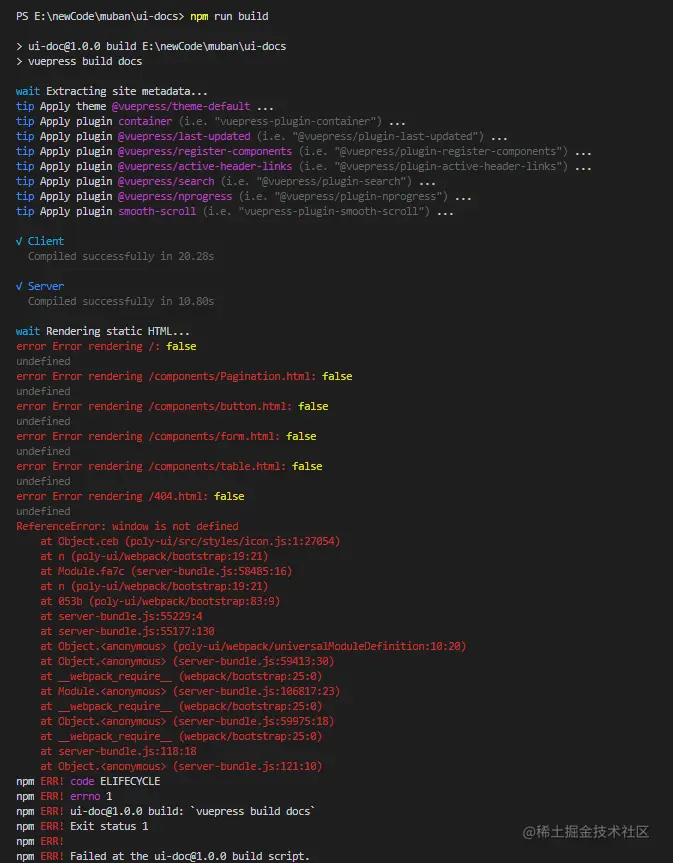
Task: Click the checkmark beside Server
Action: click(20, 286)
